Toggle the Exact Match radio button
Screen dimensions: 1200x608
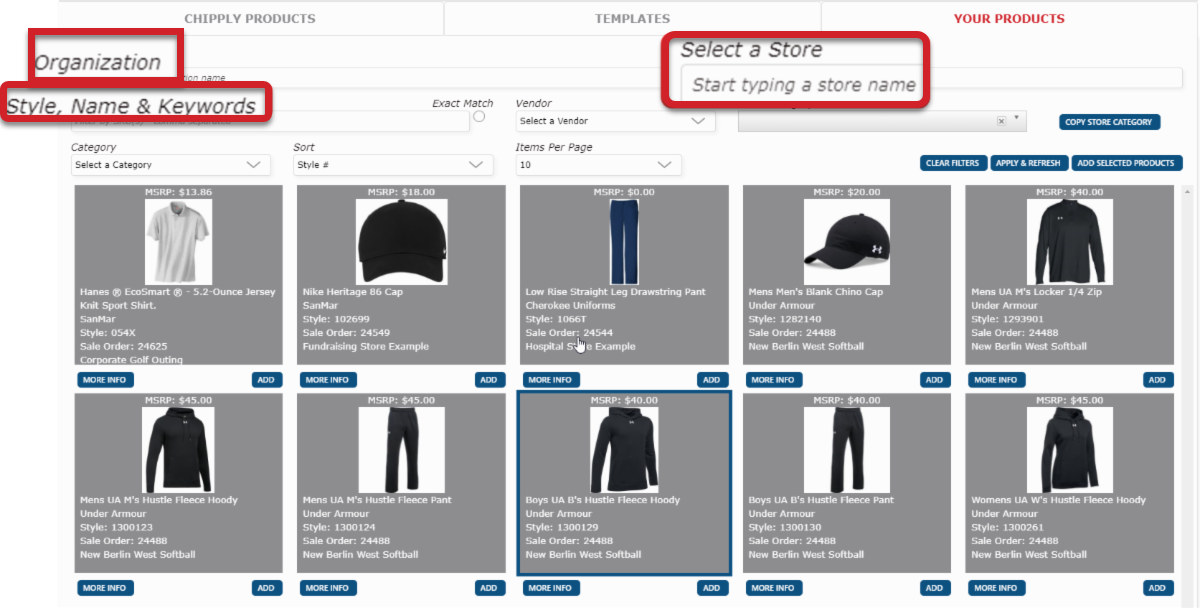(x=479, y=117)
